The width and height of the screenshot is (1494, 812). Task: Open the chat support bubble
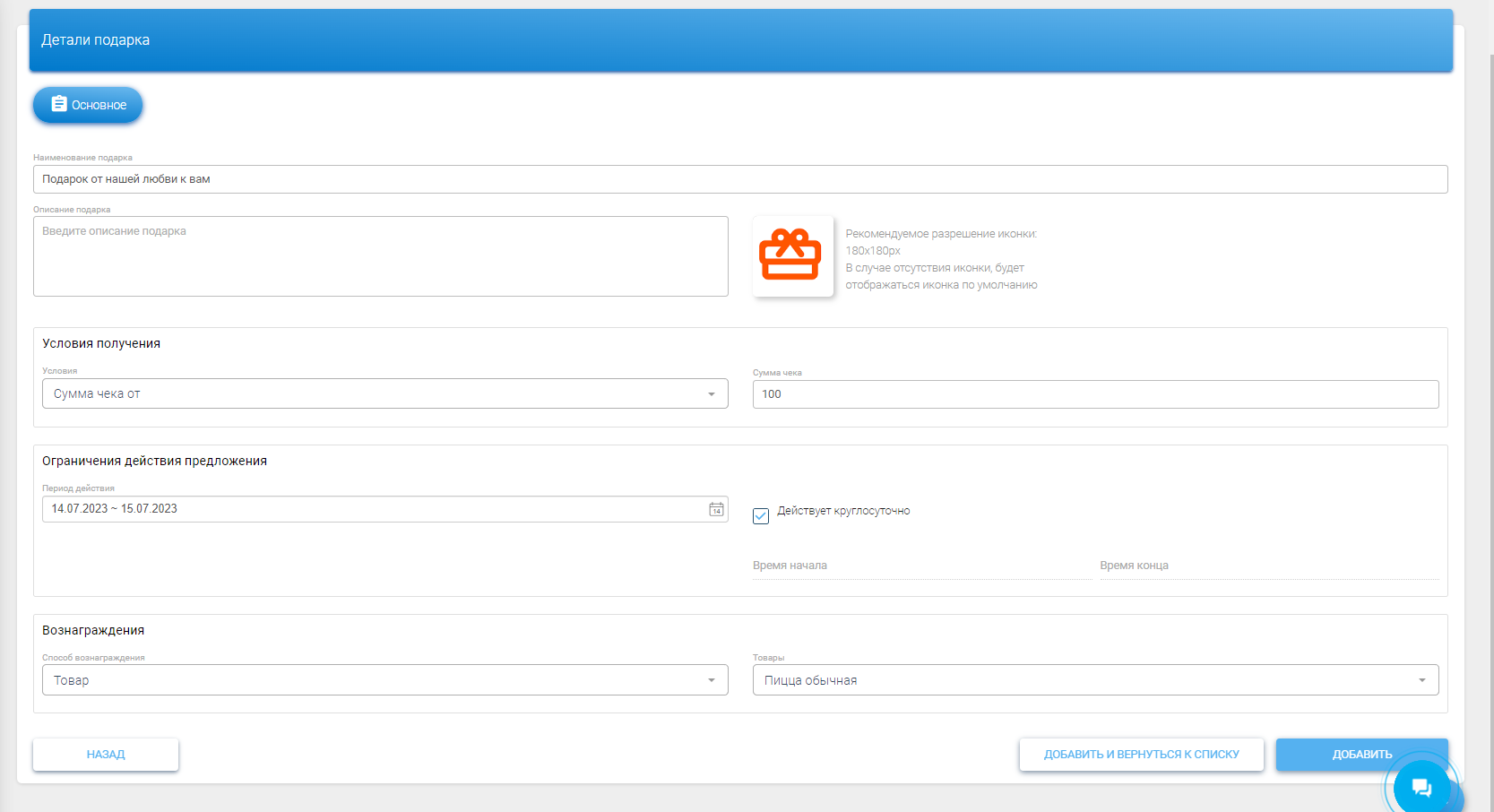pyautogui.click(x=1421, y=787)
